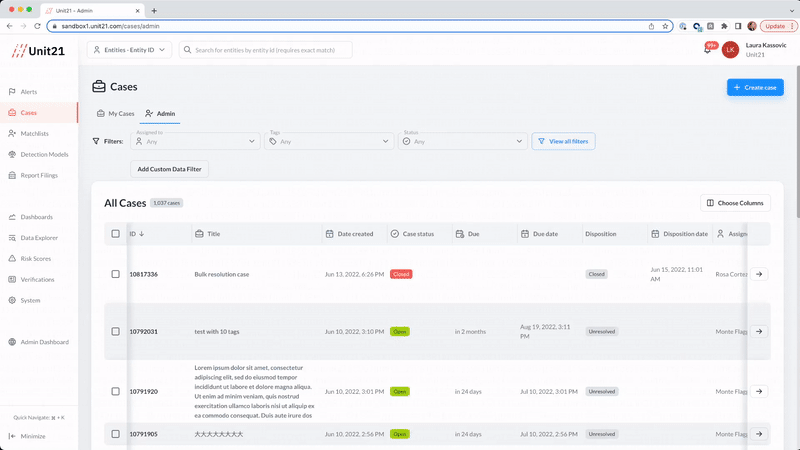The width and height of the screenshot is (800, 450).
Task: Click the Closed status badge
Action: point(401,274)
